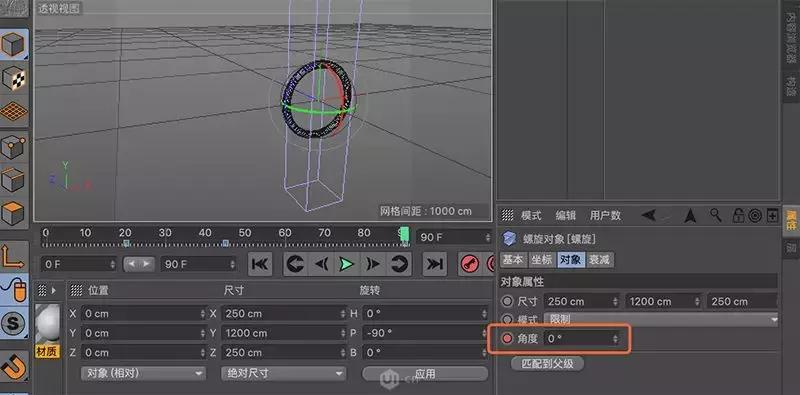Open the 模式 menu in attributes
The image size is (800, 395).
(x=531, y=215)
